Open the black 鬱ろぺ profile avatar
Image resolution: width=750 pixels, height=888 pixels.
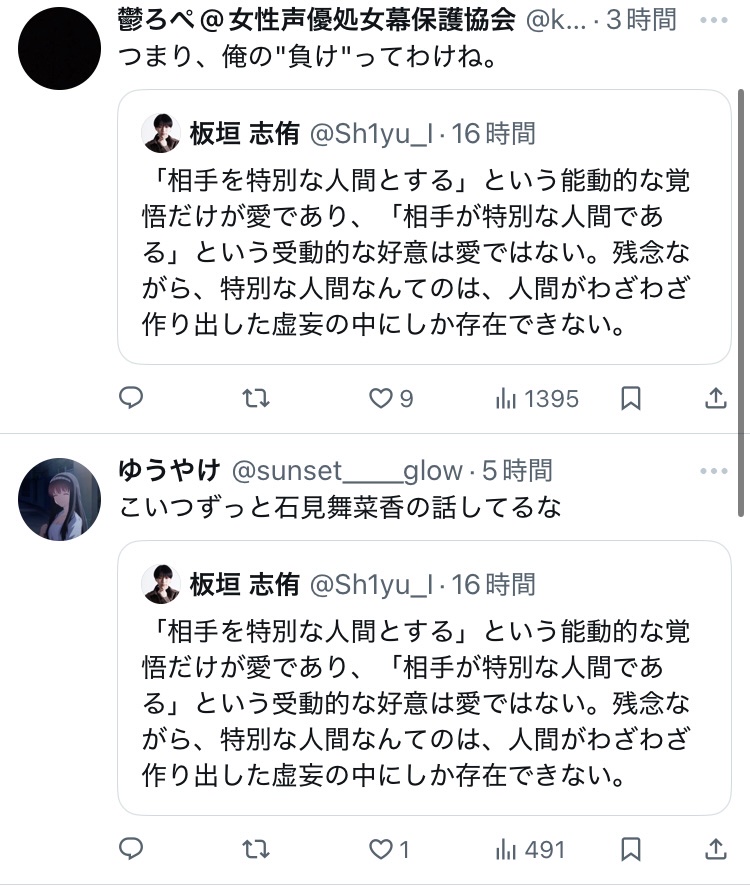(x=59, y=48)
